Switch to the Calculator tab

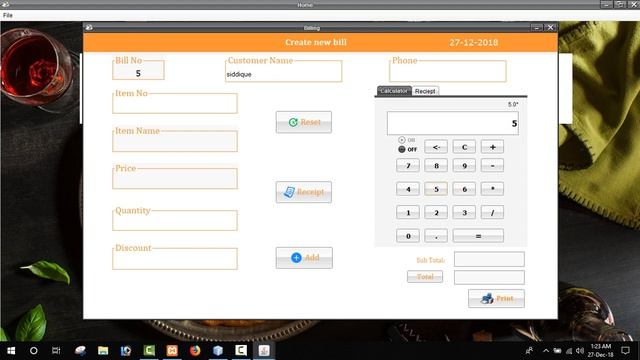pos(394,91)
